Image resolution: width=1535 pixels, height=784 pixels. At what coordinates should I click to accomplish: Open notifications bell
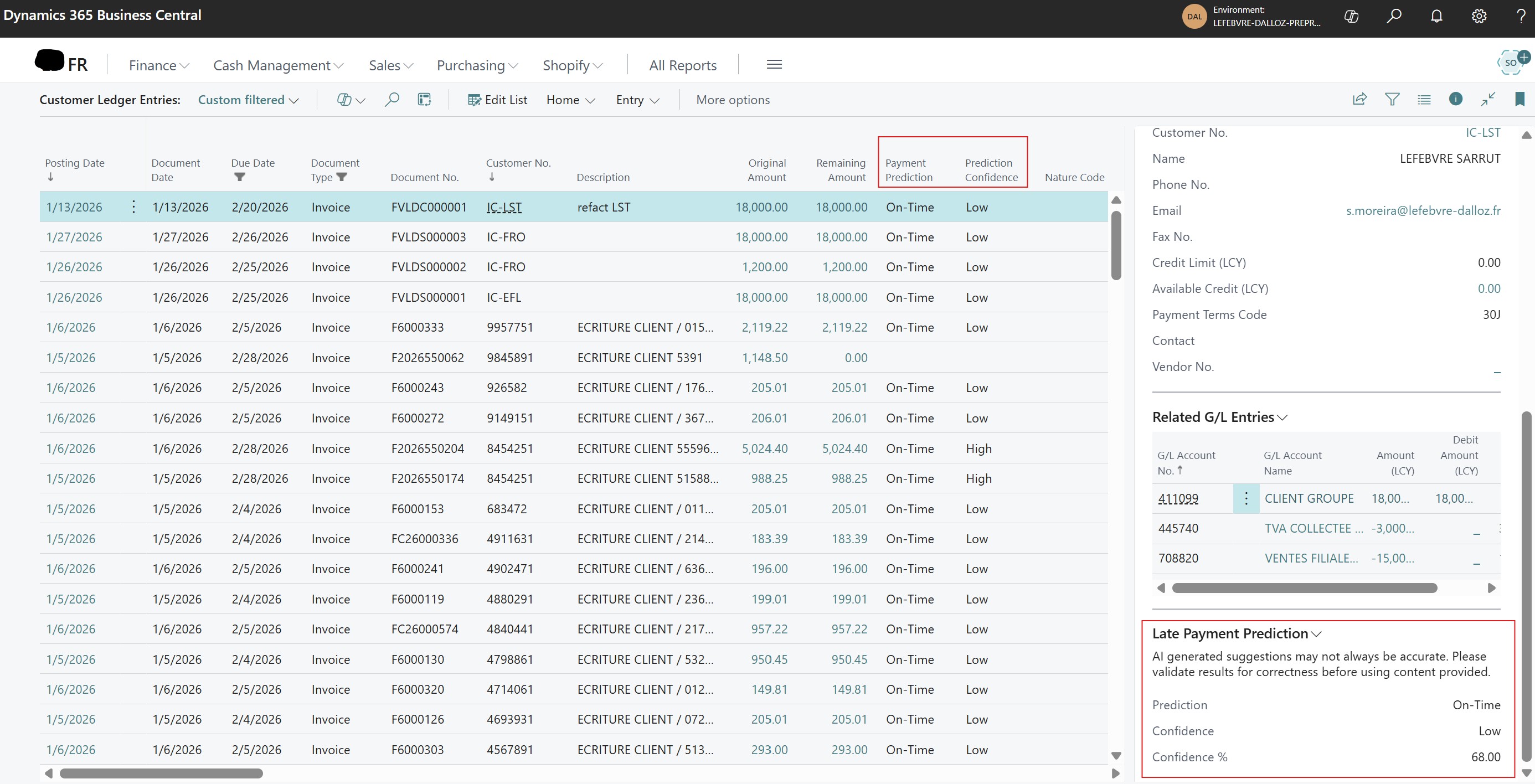point(1436,16)
